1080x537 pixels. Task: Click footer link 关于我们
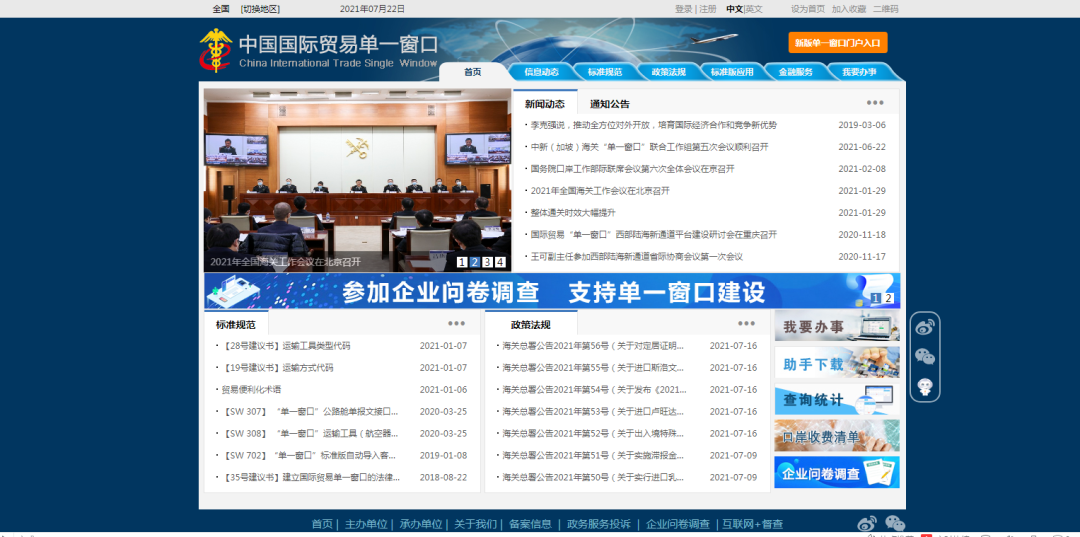475,524
